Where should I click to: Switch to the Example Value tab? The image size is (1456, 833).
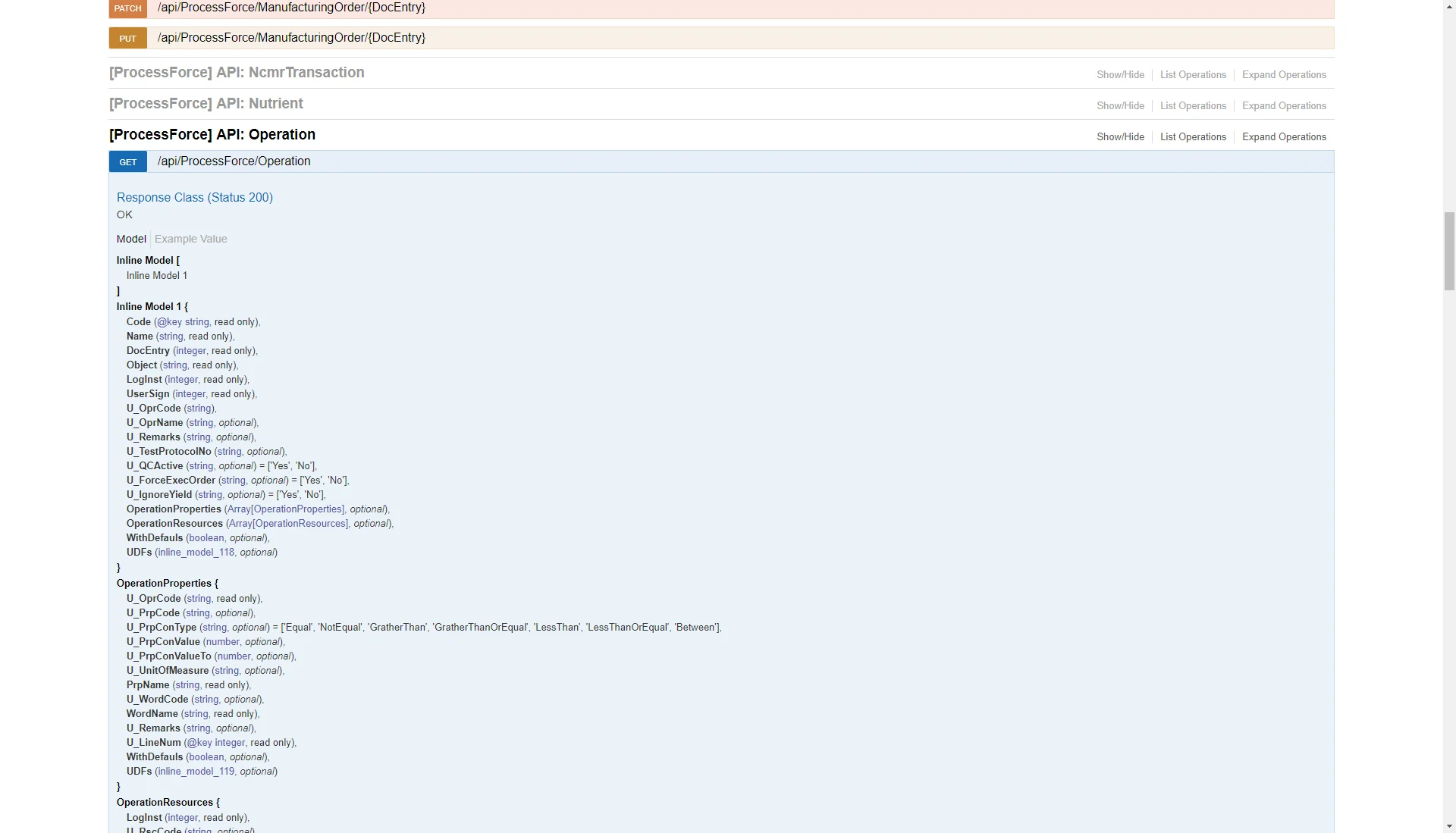(190, 240)
